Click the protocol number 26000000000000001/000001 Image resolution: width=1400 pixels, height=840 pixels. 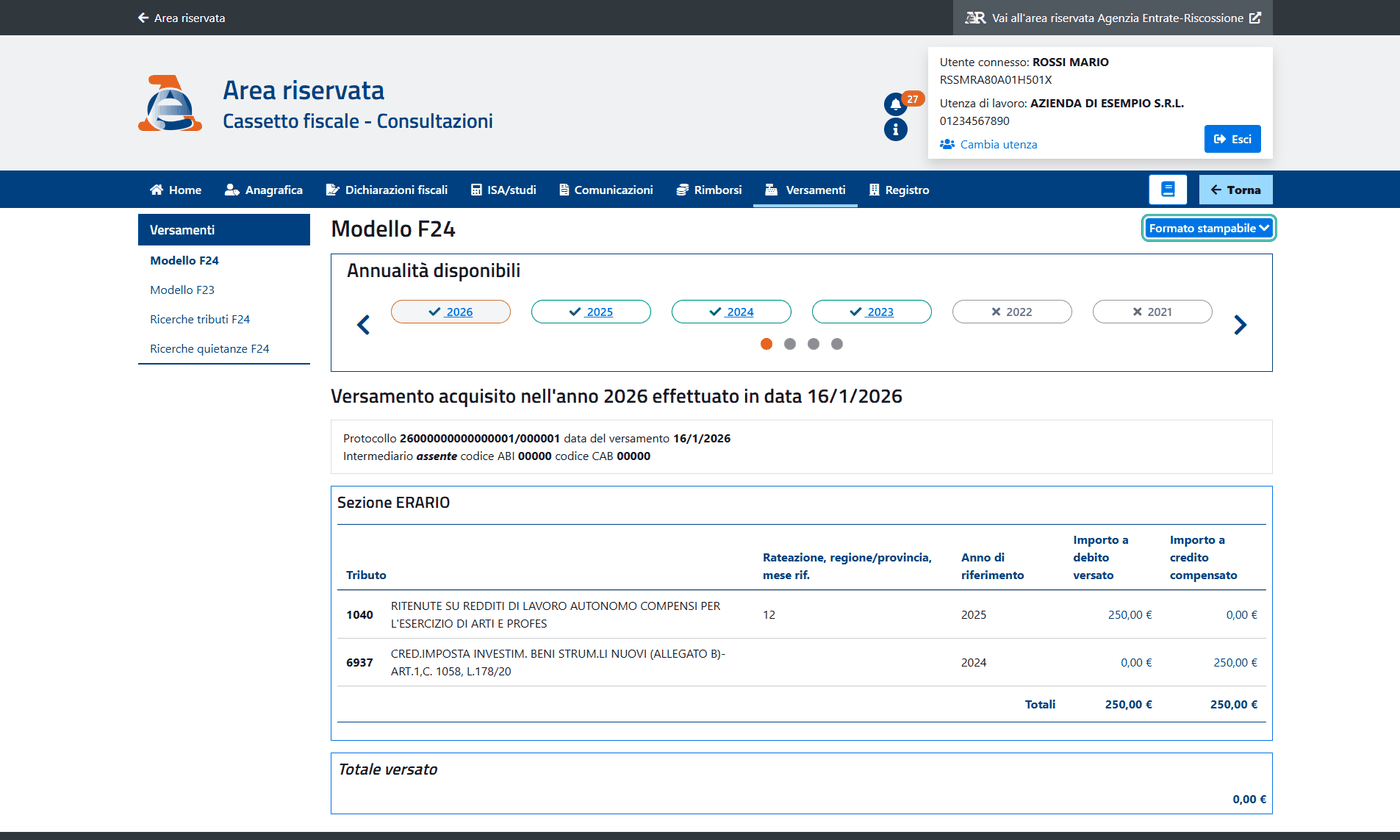(479, 439)
